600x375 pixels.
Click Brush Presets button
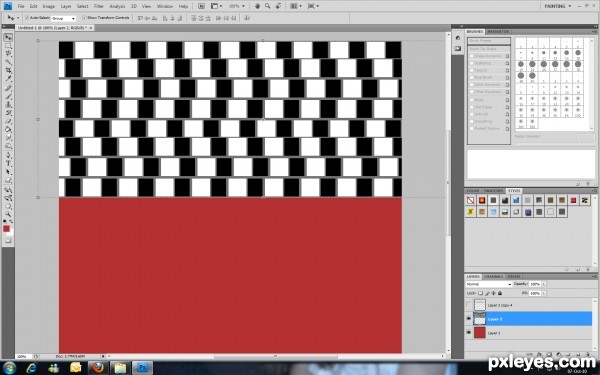click(x=489, y=41)
